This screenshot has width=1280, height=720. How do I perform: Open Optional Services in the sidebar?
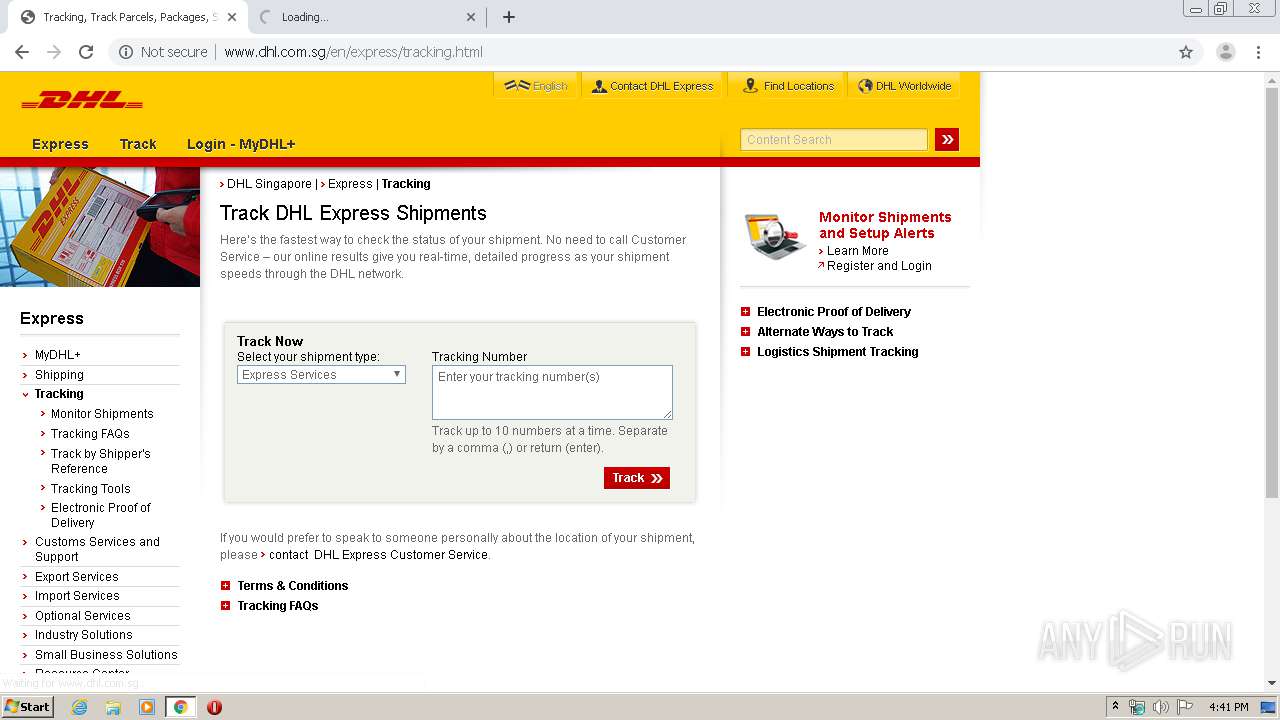[83, 616]
